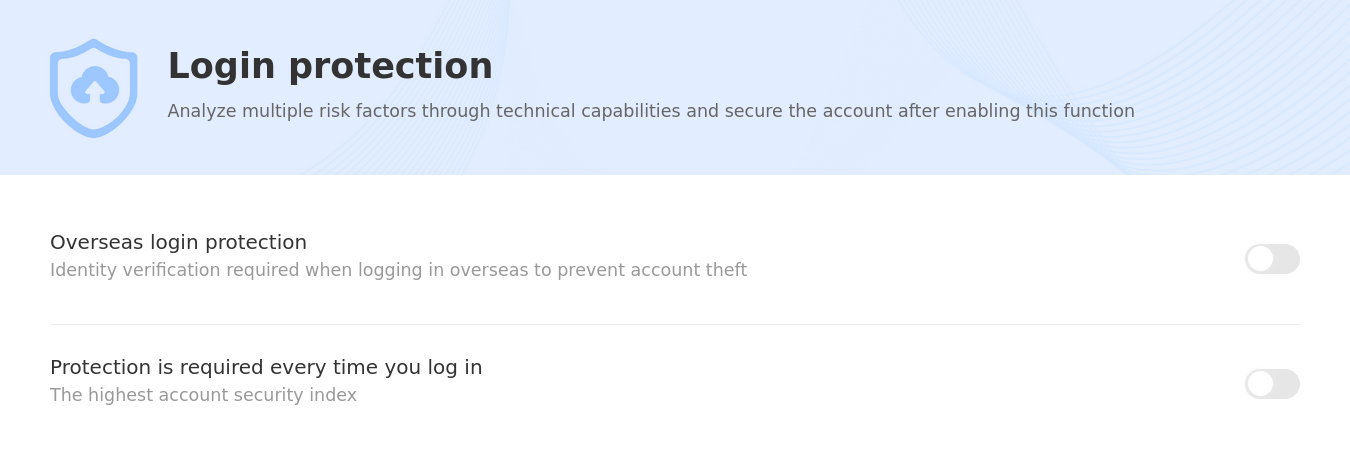Click the knob of the every-login protection switch
This screenshot has width=1350, height=467.
coord(1260,384)
